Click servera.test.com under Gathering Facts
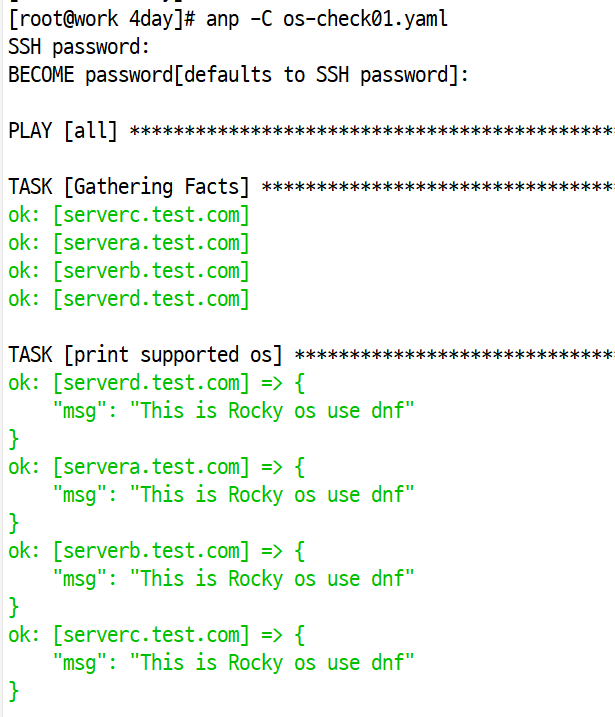615x717 pixels. pyautogui.click(x=151, y=243)
